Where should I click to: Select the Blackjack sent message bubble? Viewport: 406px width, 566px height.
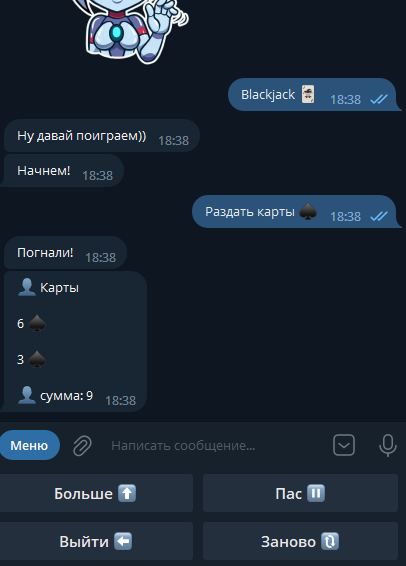click(x=314, y=95)
